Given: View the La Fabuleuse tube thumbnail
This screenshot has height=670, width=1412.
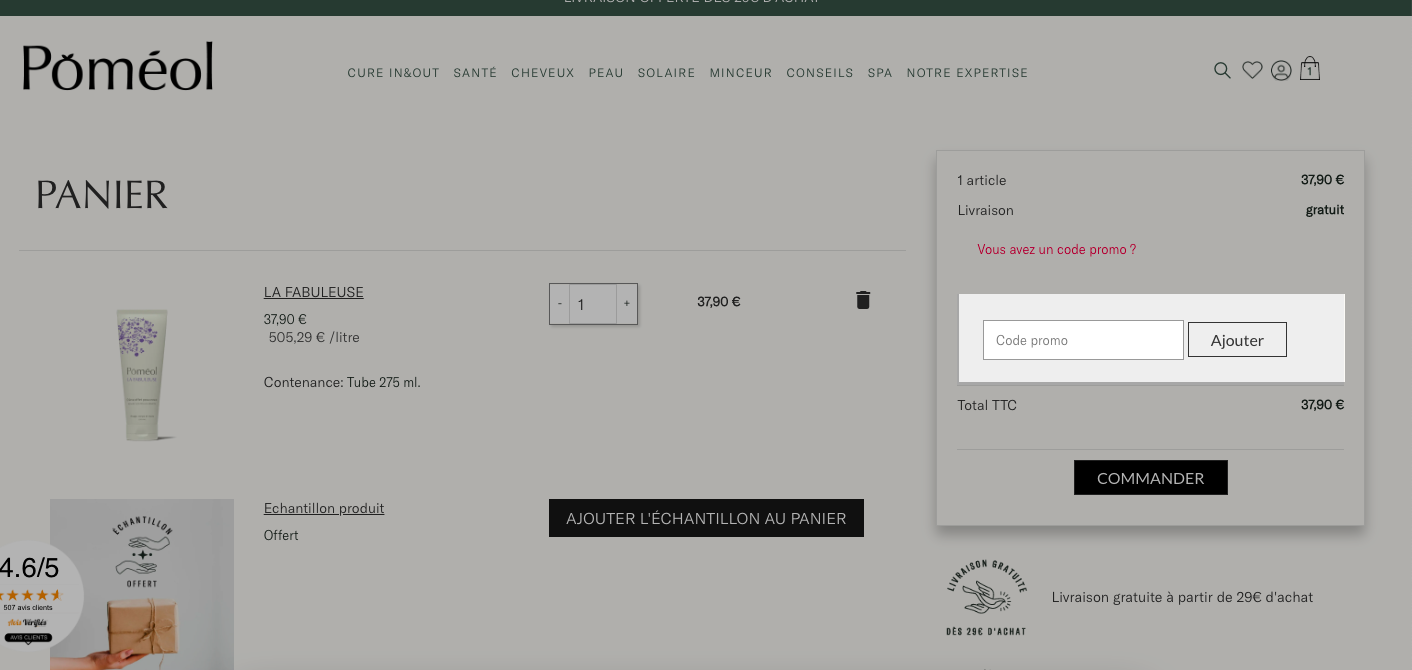Looking at the screenshot, I should point(142,373).
